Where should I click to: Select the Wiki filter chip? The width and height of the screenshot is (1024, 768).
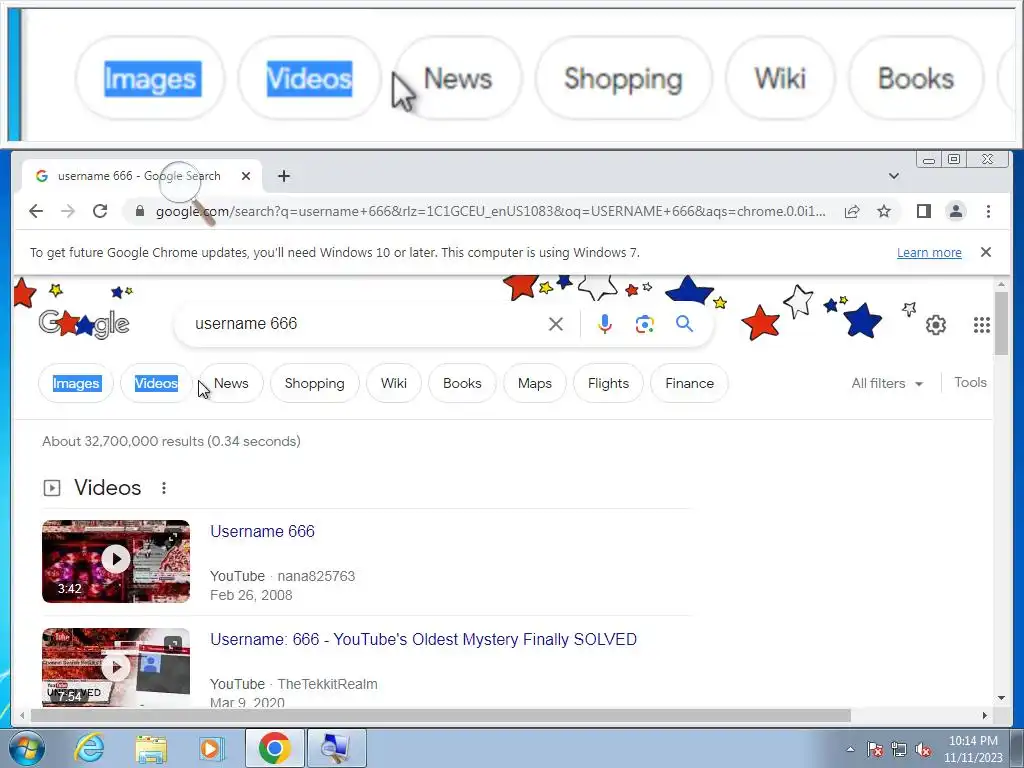pos(394,383)
